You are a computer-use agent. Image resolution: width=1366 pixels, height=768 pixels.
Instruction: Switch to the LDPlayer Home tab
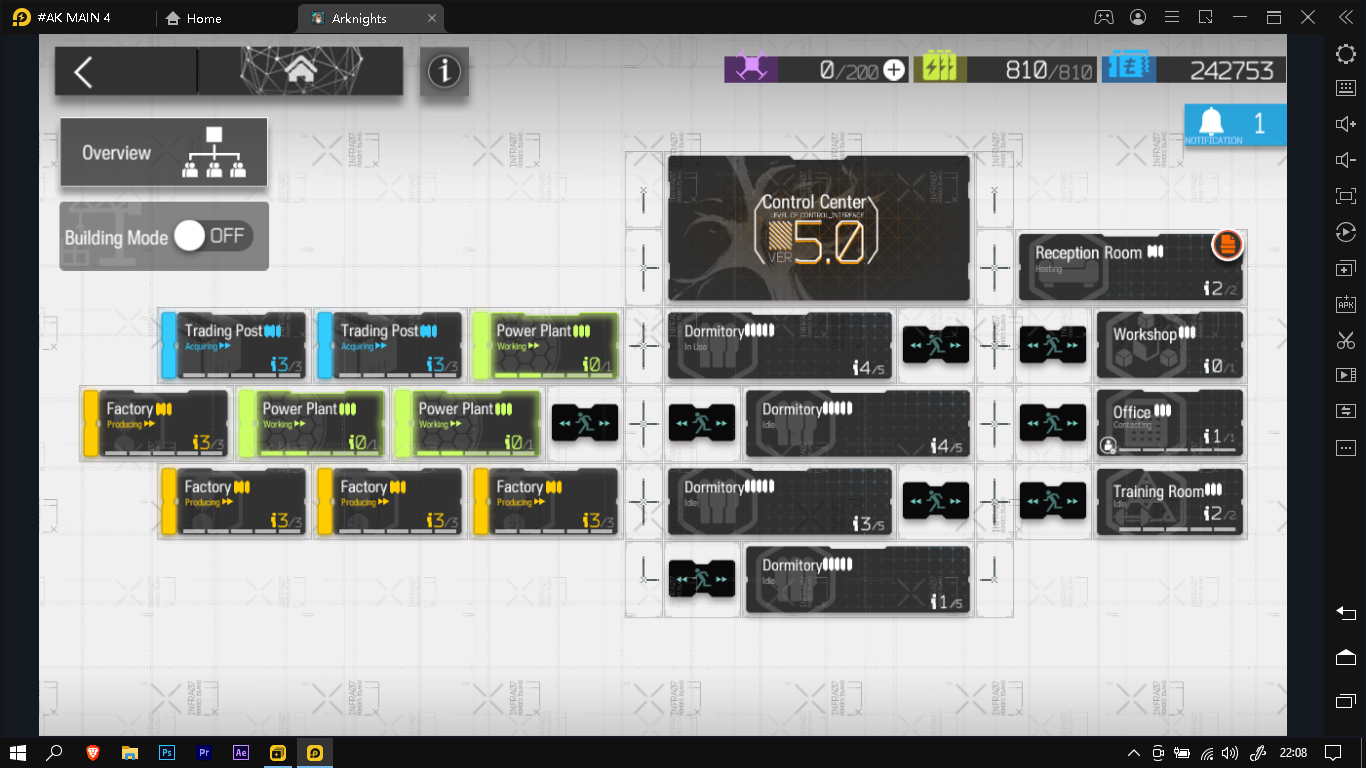[x=193, y=18]
